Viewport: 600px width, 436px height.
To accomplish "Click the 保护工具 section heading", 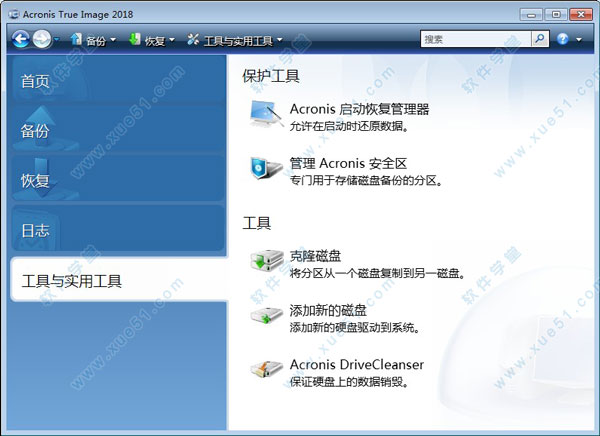I will tap(271, 76).
